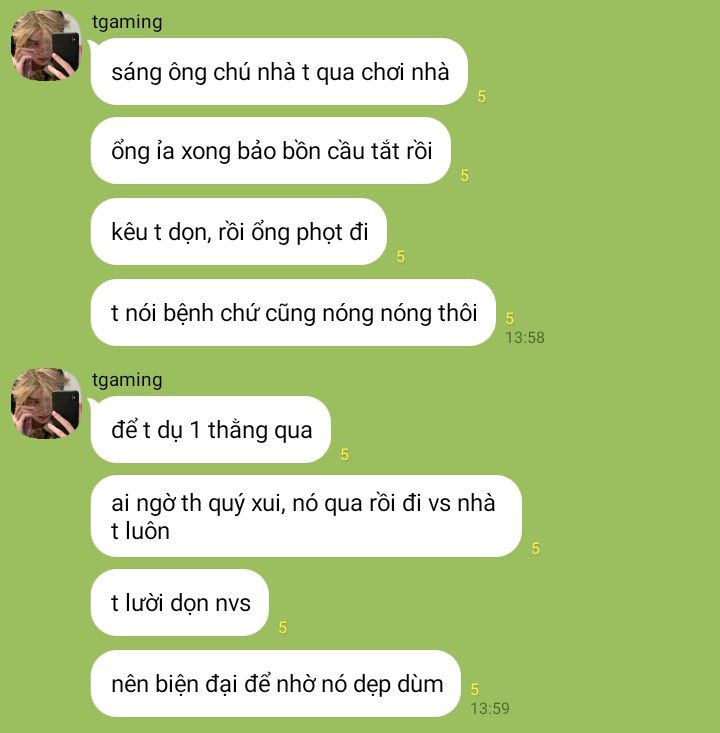
Task: Open tgaming's top profile avatar
Action: 45,45
